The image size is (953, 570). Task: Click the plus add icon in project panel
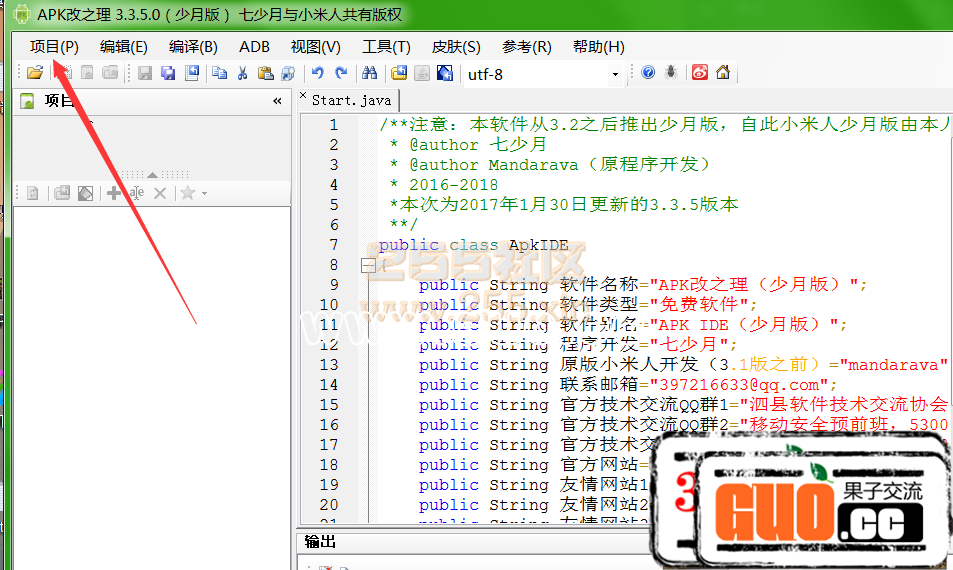[113, 193]
